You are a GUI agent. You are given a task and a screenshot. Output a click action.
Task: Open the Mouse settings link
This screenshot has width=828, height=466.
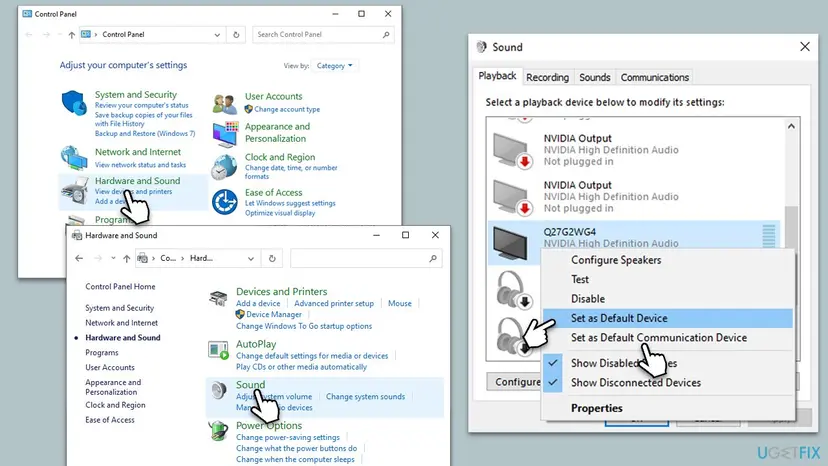click(399, 303)
